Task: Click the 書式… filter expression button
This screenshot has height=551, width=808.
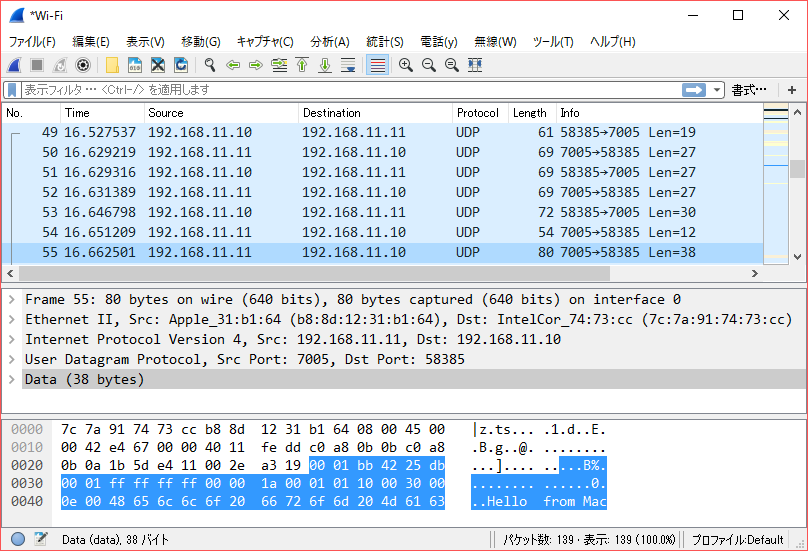Action: [x=749, y=90]
